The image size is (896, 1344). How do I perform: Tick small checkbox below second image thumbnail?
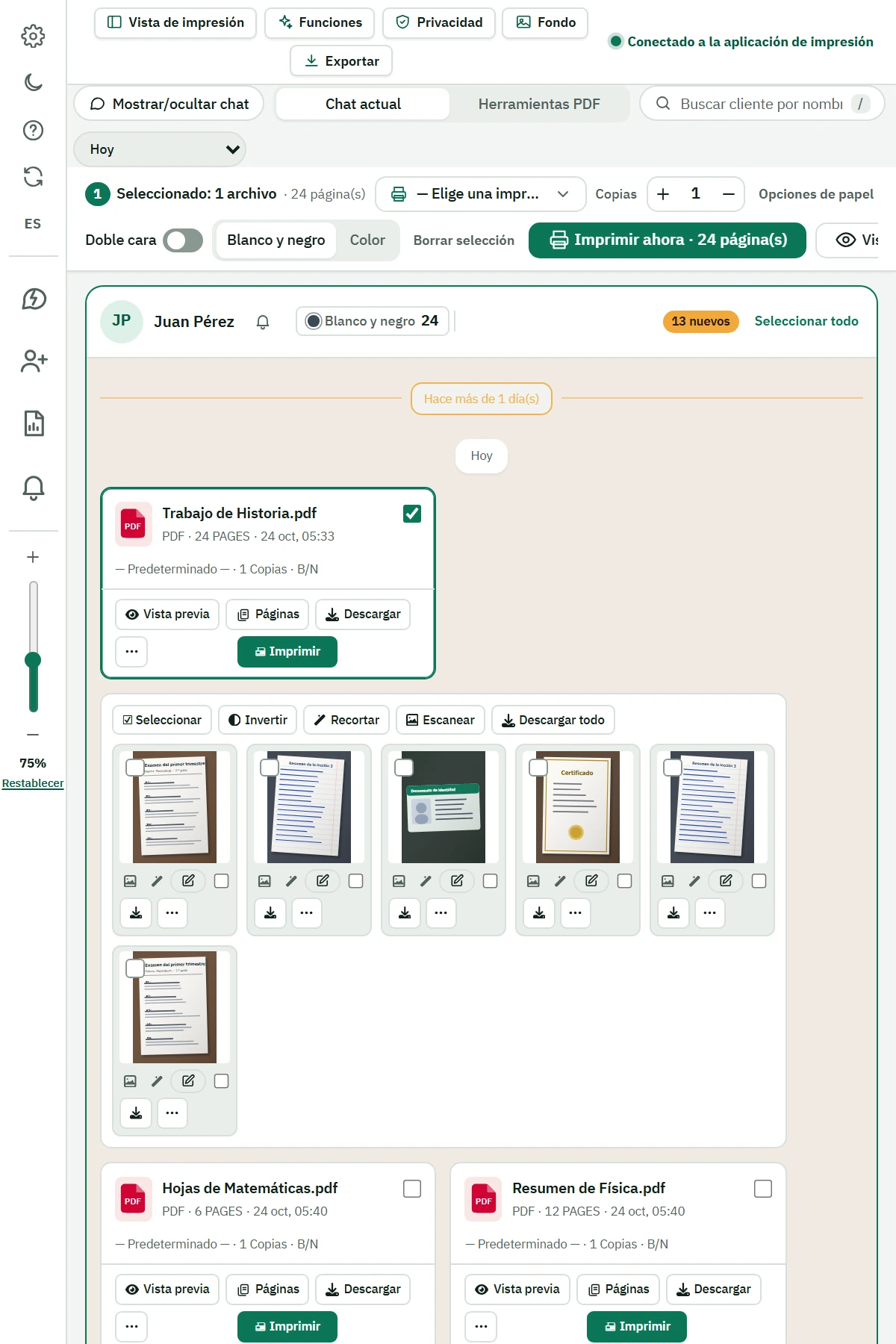point(356,881)
